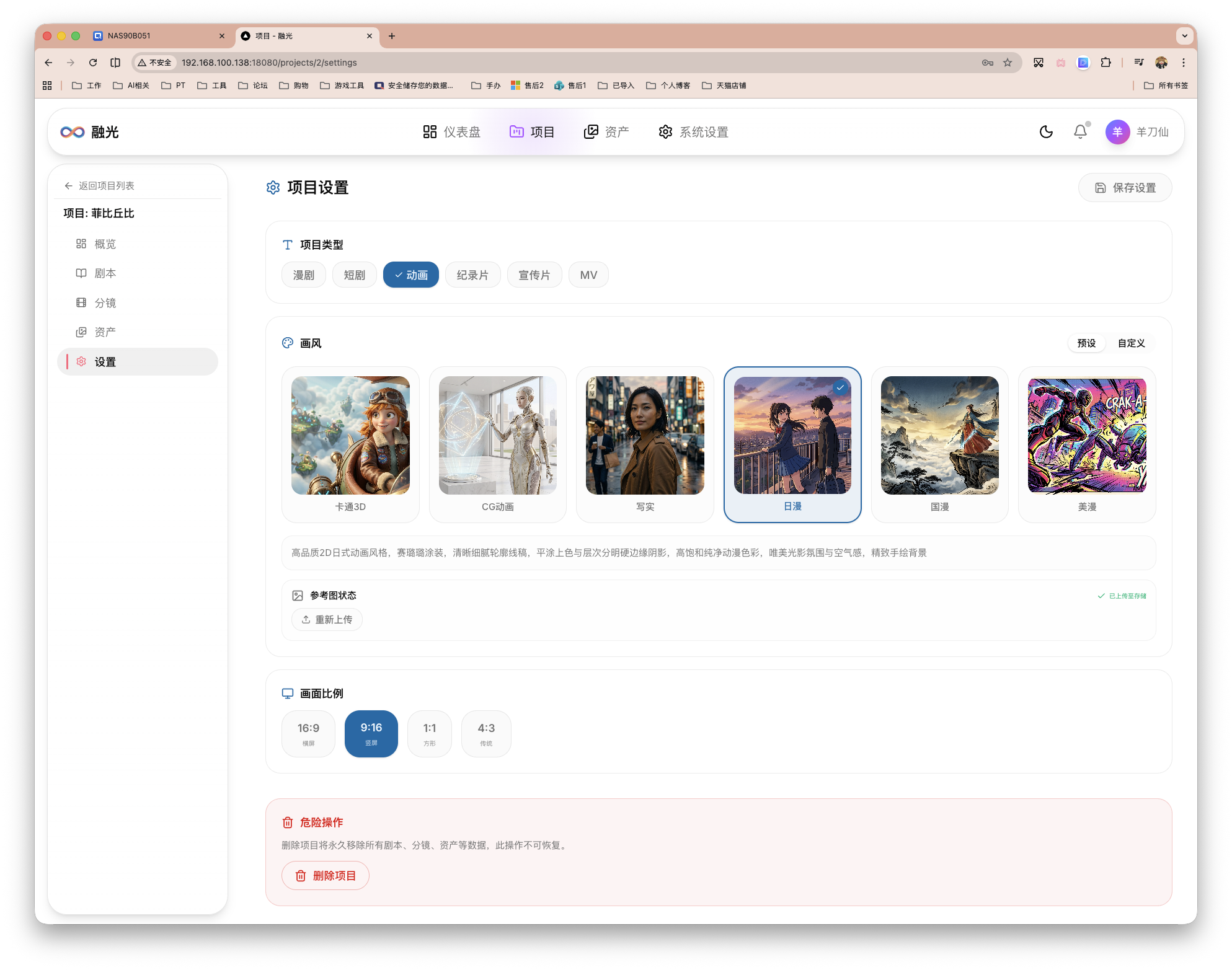Select project type 动画

point(411,275)
